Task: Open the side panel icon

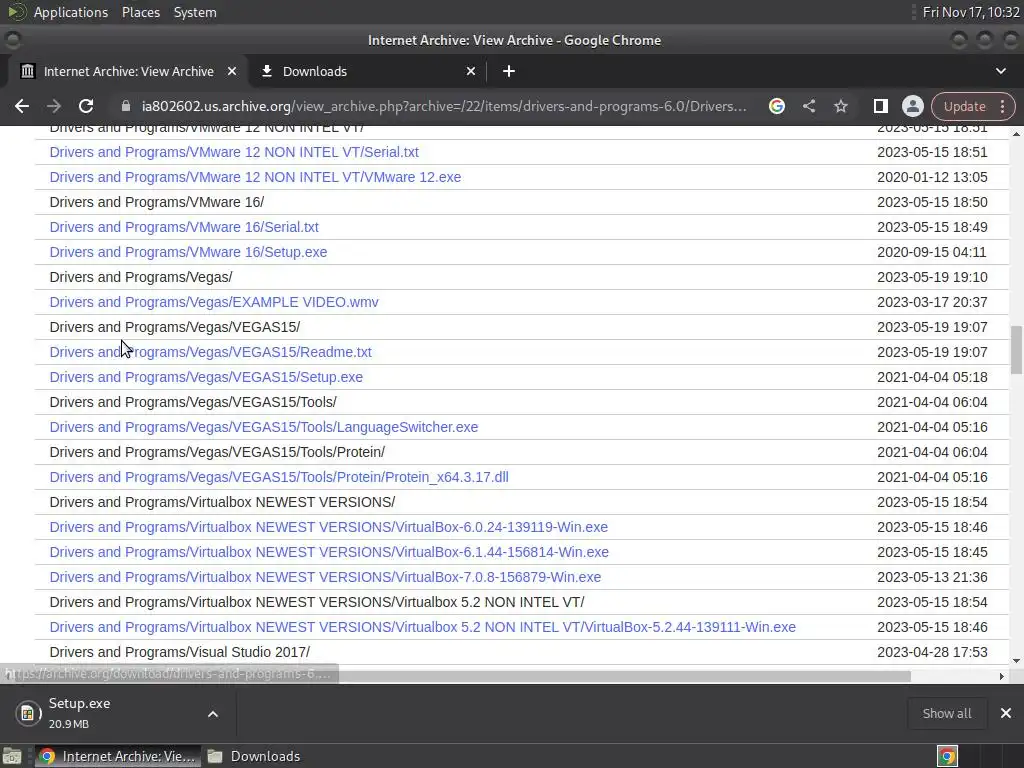Action: coord(880,106)
